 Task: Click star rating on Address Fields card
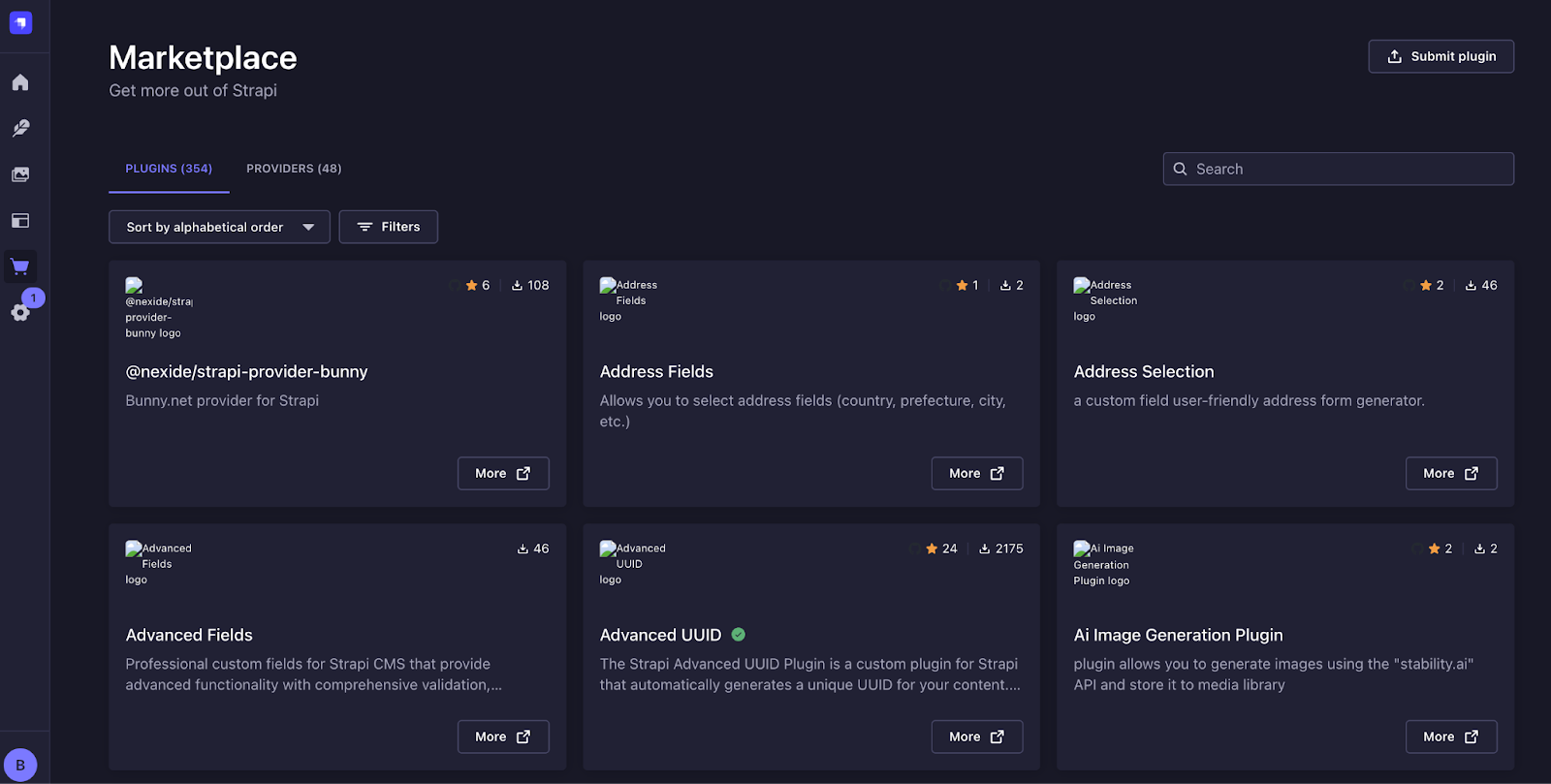pos(967,285)
